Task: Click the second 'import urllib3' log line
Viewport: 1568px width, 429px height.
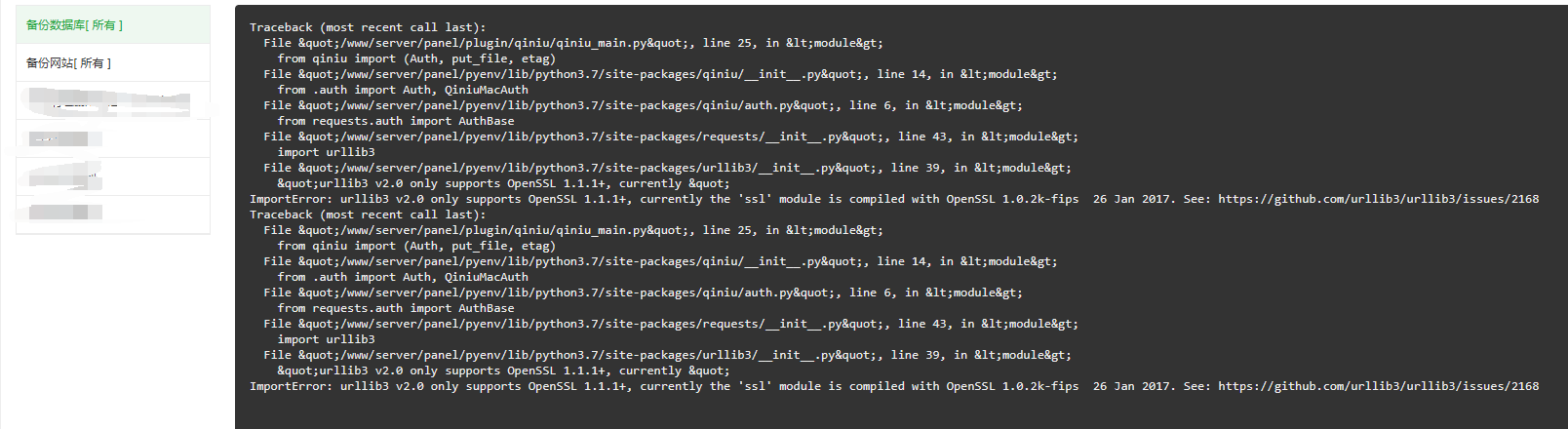Action: (x=326, y=339)
